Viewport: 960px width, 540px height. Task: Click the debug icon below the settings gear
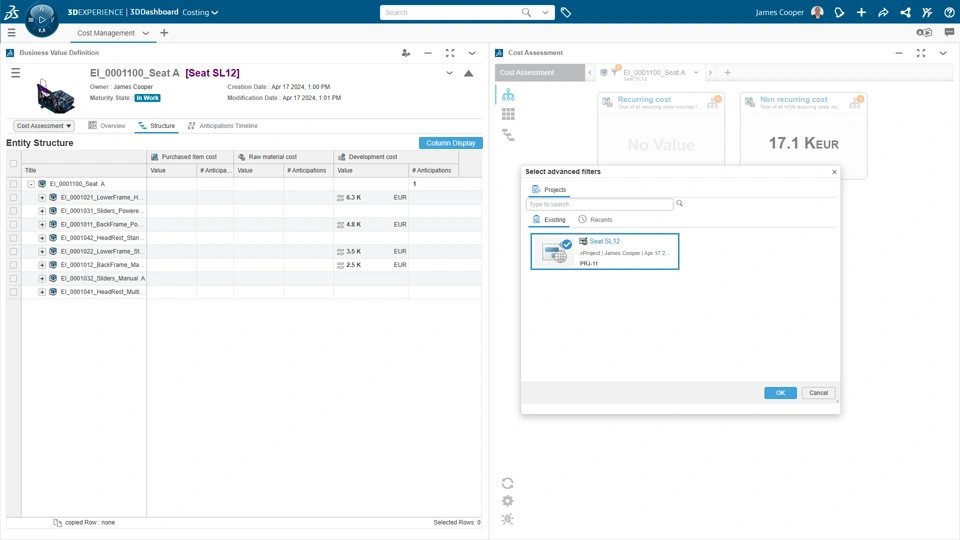click(508, 519)
